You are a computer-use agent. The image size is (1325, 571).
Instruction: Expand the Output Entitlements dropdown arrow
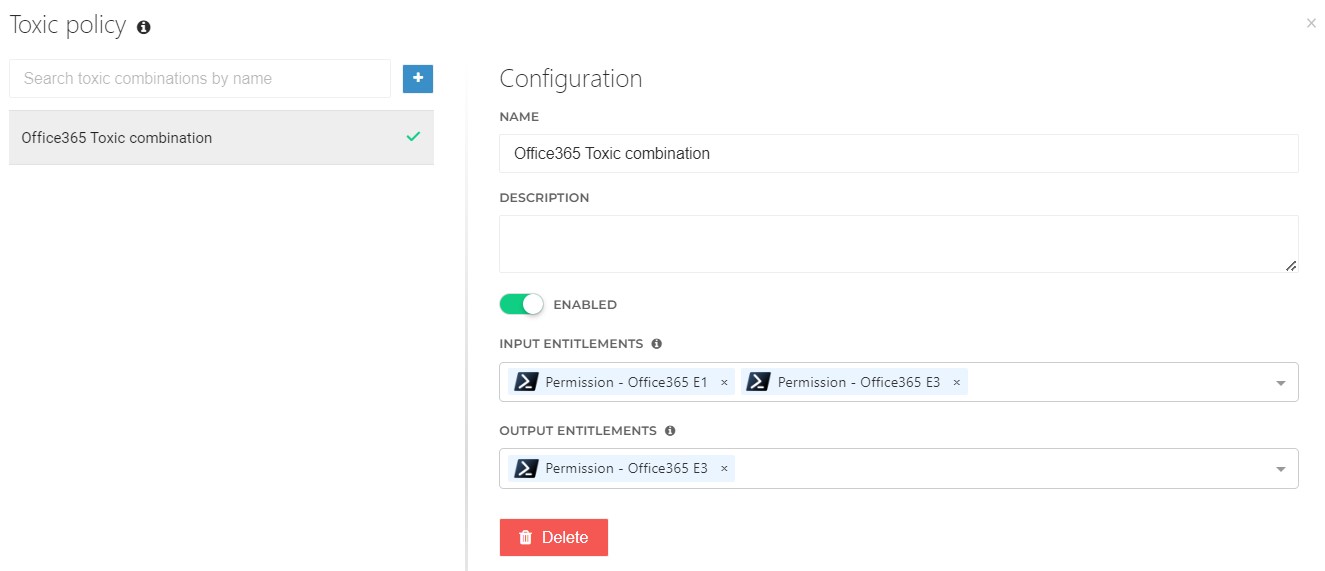[1281, 469]
